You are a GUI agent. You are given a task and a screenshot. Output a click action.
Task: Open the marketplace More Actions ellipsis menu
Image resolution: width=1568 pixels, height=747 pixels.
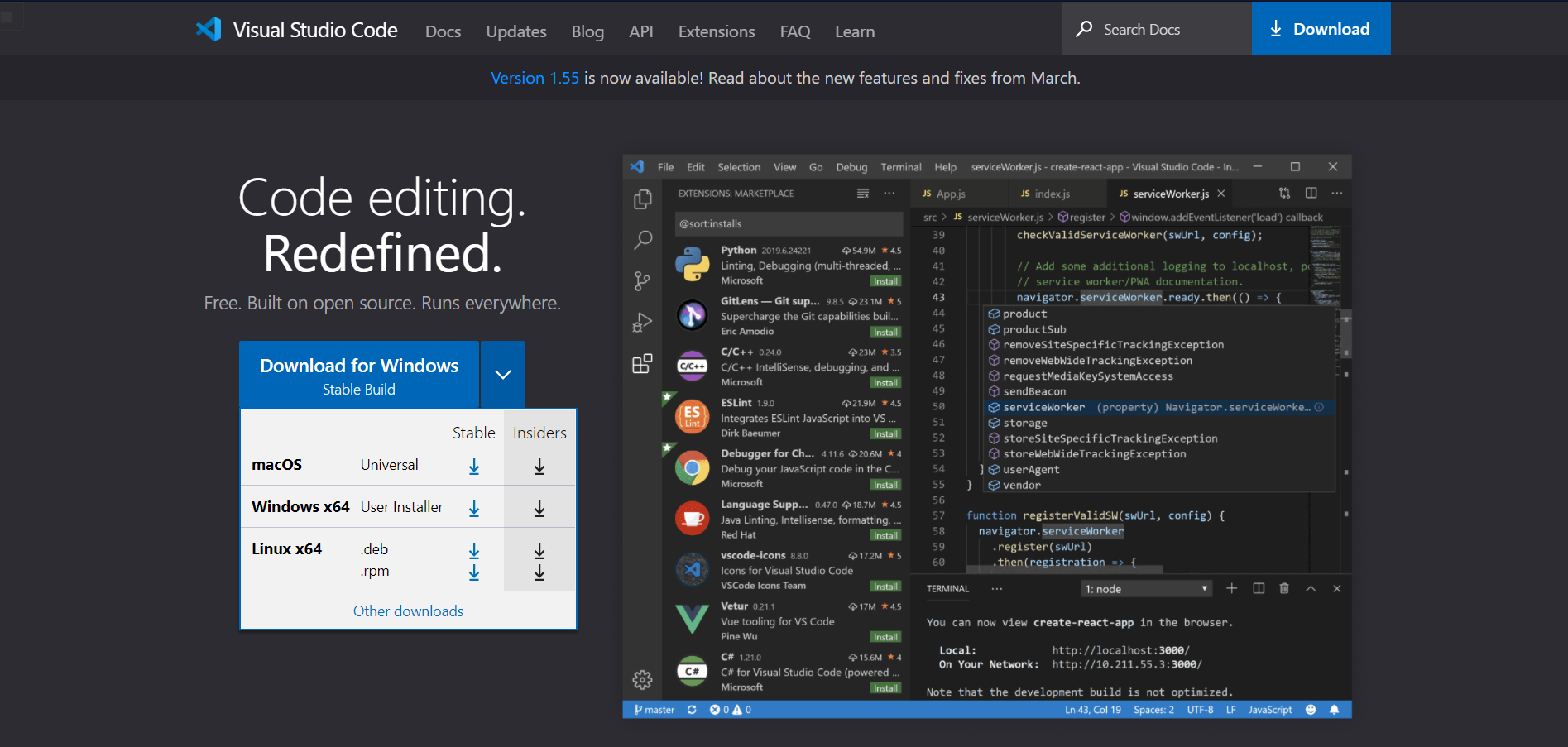(x=889, y=194)
